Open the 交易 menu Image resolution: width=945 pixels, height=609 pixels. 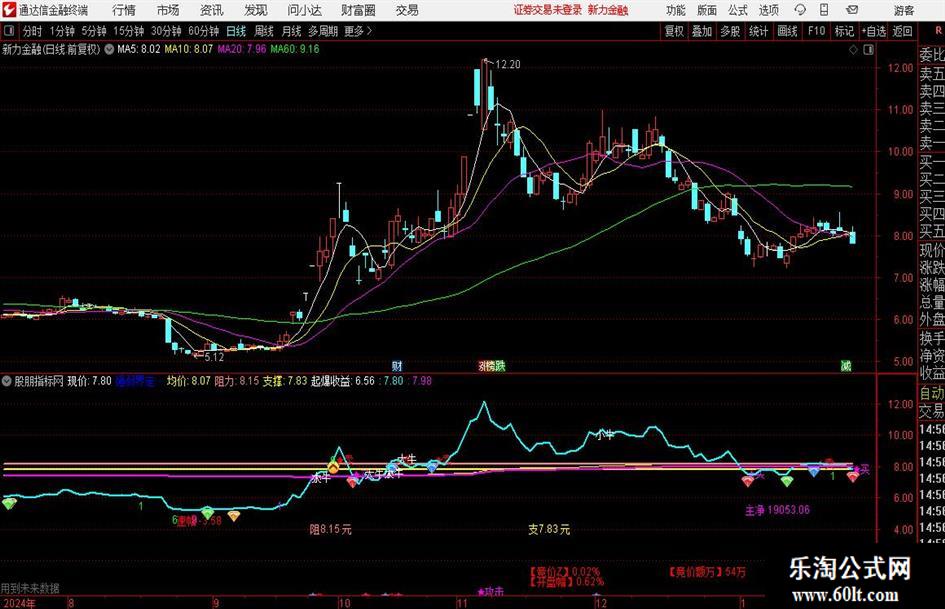tap(407, 10)
